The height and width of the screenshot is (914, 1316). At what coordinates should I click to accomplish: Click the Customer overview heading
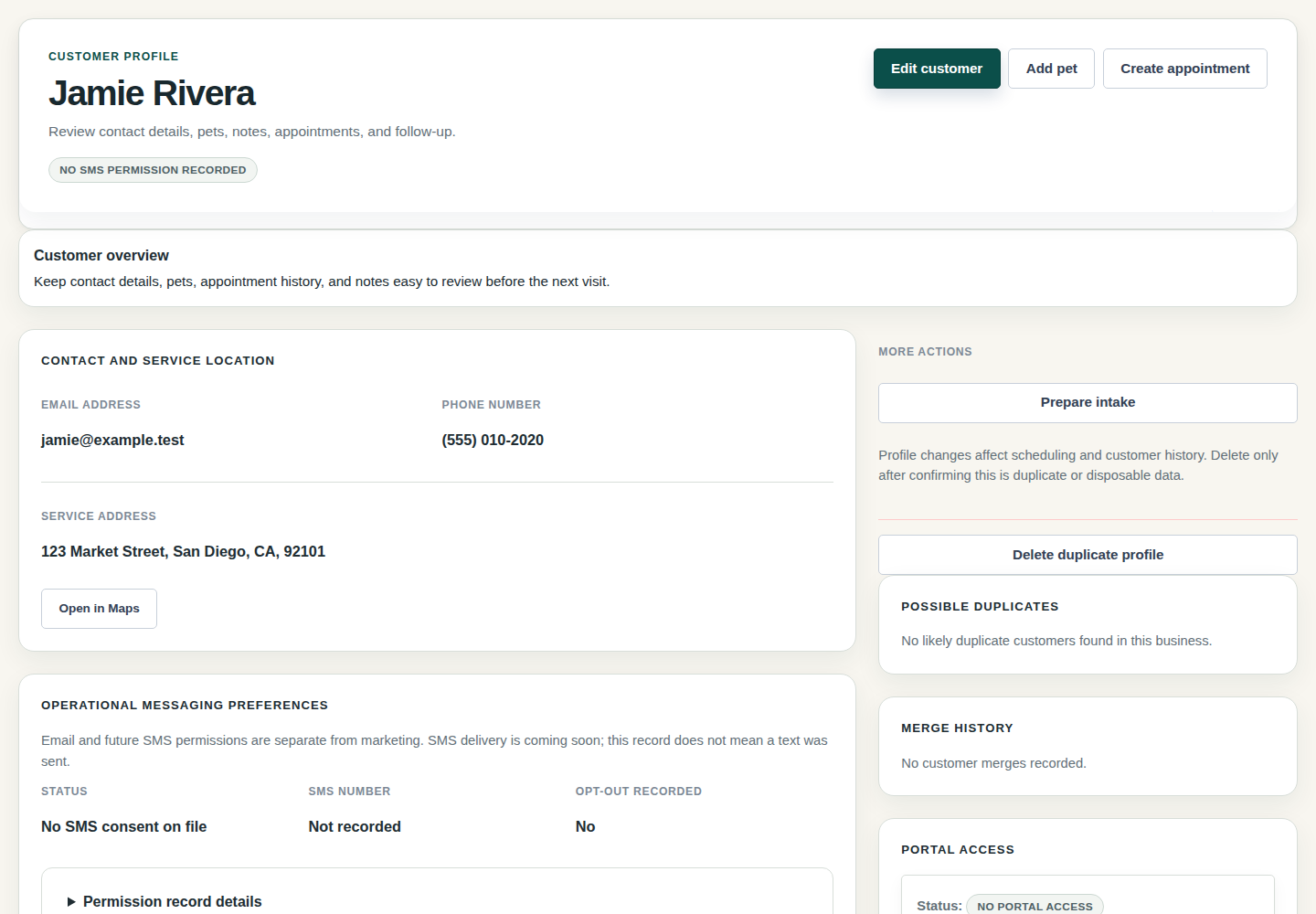pos(101,256)
